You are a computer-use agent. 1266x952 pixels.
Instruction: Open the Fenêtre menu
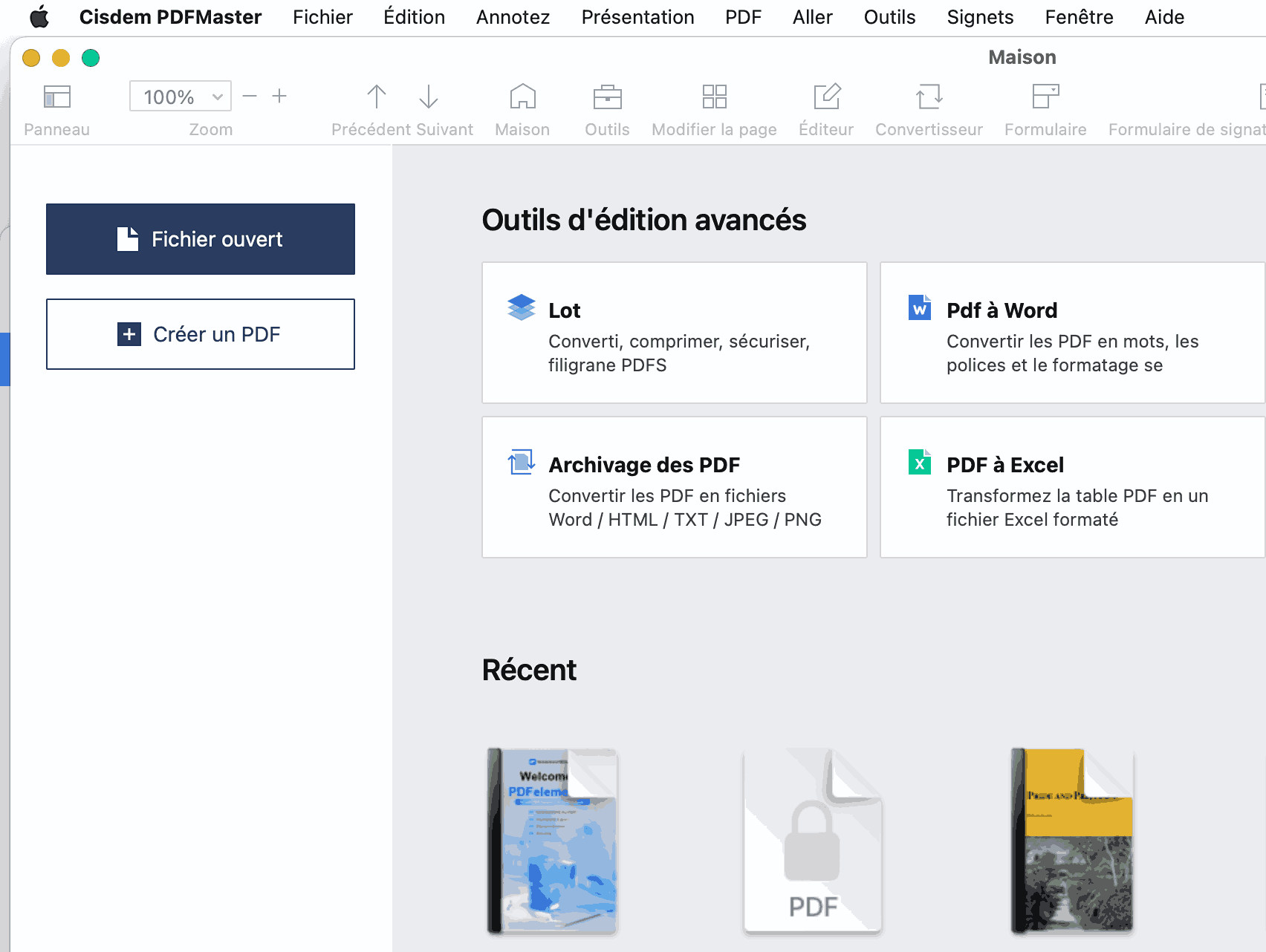(1079, 16)
